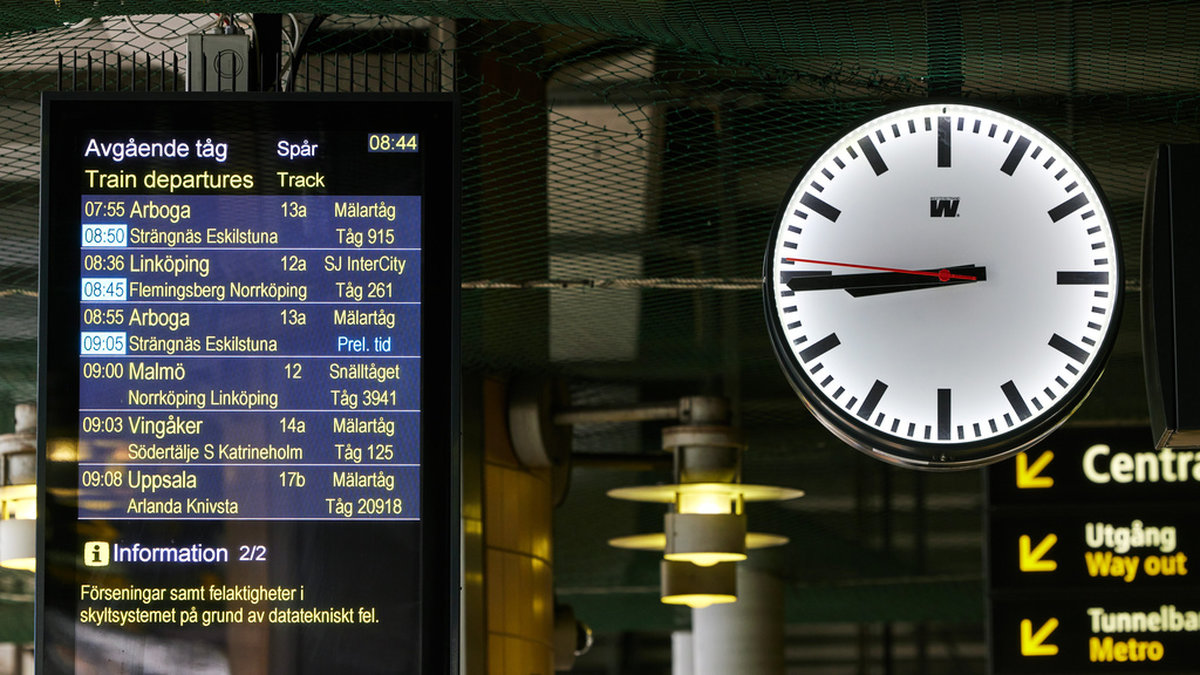Click the new time 09:05 highlighted box
This screenshot has height=675, width=1200.
pos(104,344)
